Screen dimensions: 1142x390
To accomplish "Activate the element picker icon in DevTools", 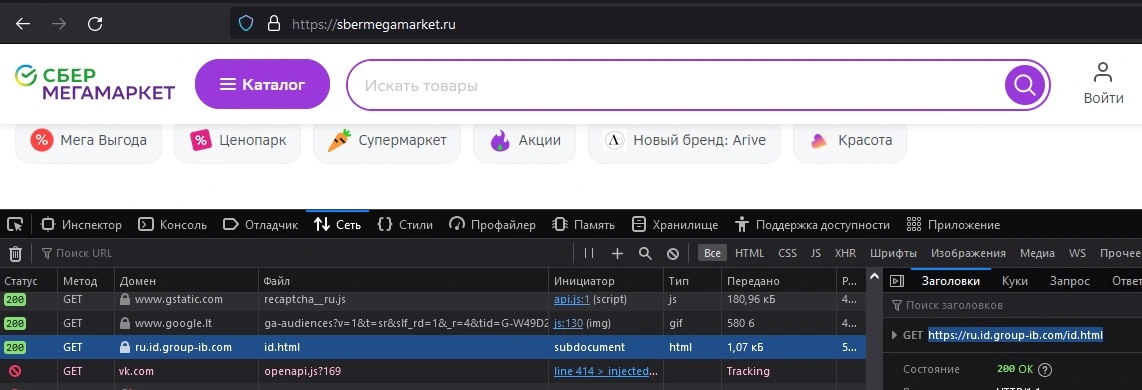I will point(15,225).
